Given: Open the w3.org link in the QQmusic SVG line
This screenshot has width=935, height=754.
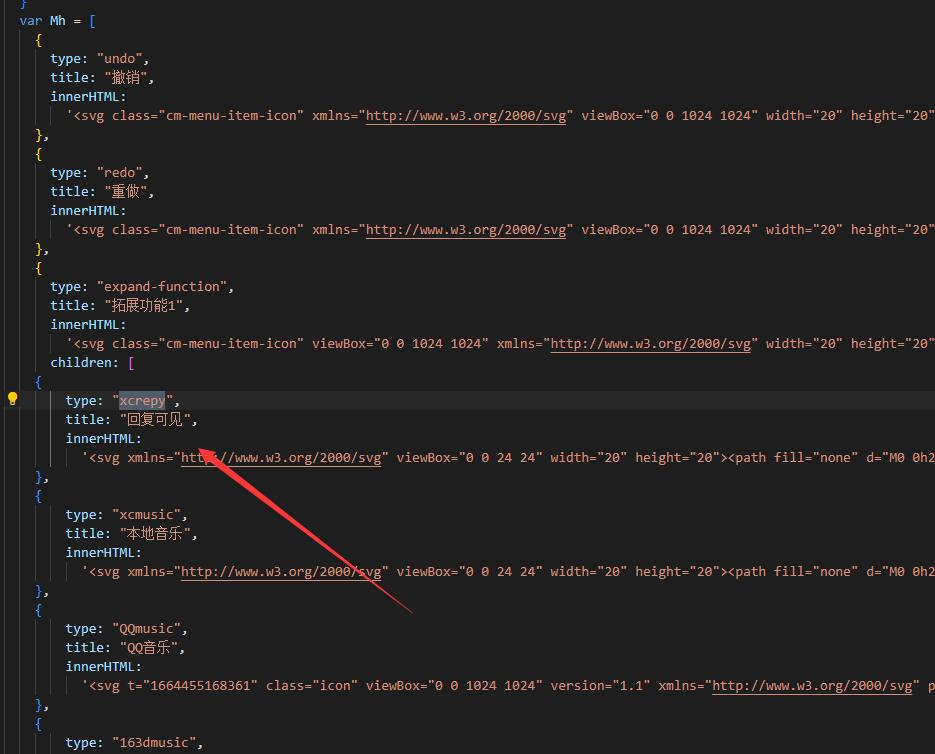Looking at the screenshot, I should pos(813,686).
